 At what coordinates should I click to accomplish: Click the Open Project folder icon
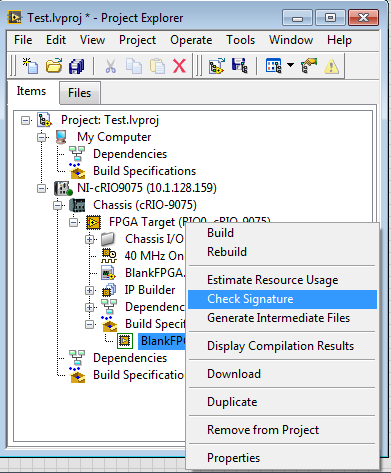54,65
